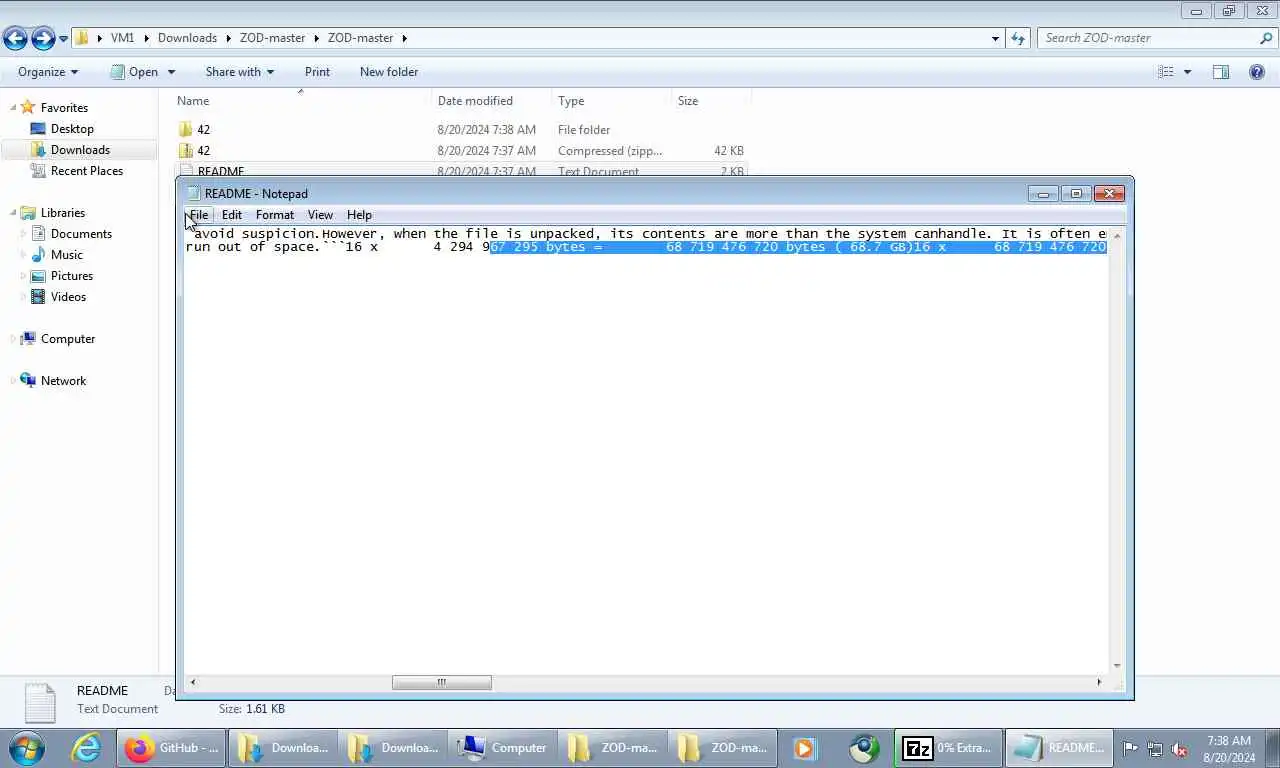Click the Change your view icon
The width and height of the screenshot is (1280, 768).
(1166, 72)
